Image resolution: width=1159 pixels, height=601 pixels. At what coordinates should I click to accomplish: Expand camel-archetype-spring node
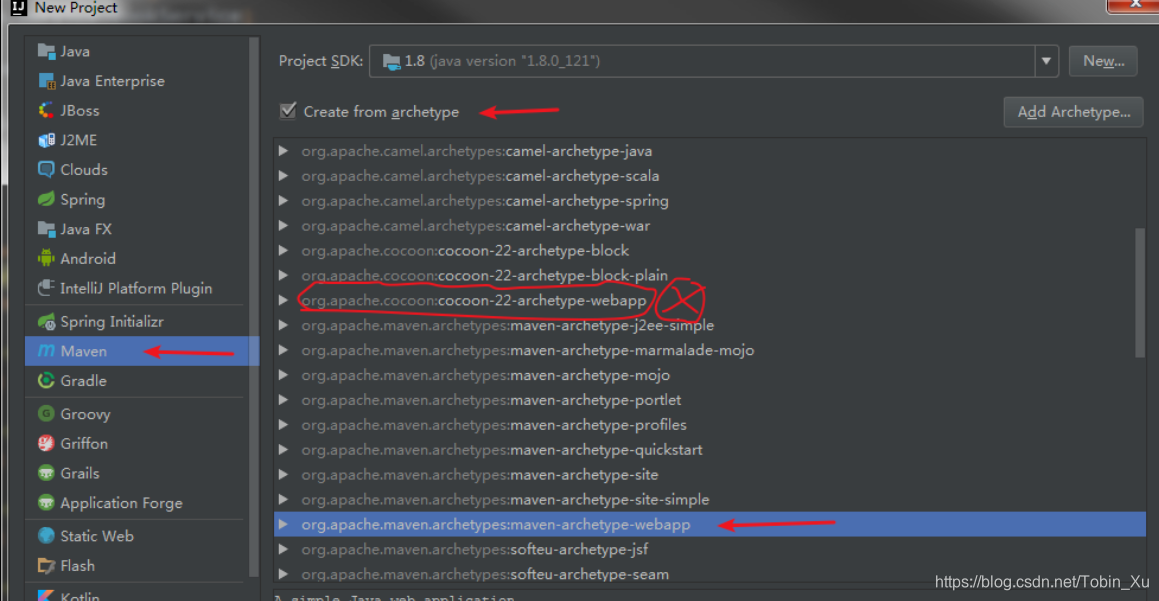pos(283,200)
